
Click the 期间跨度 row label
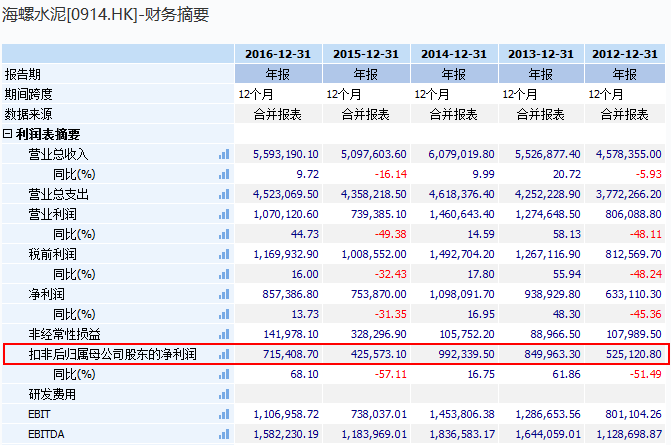pyautogui.click(x=29, y=94)
